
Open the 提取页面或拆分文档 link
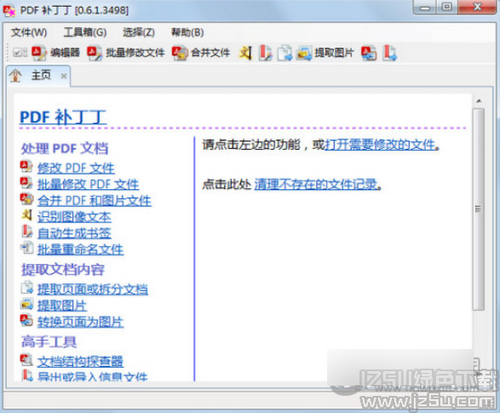click(x=92, y=289)
